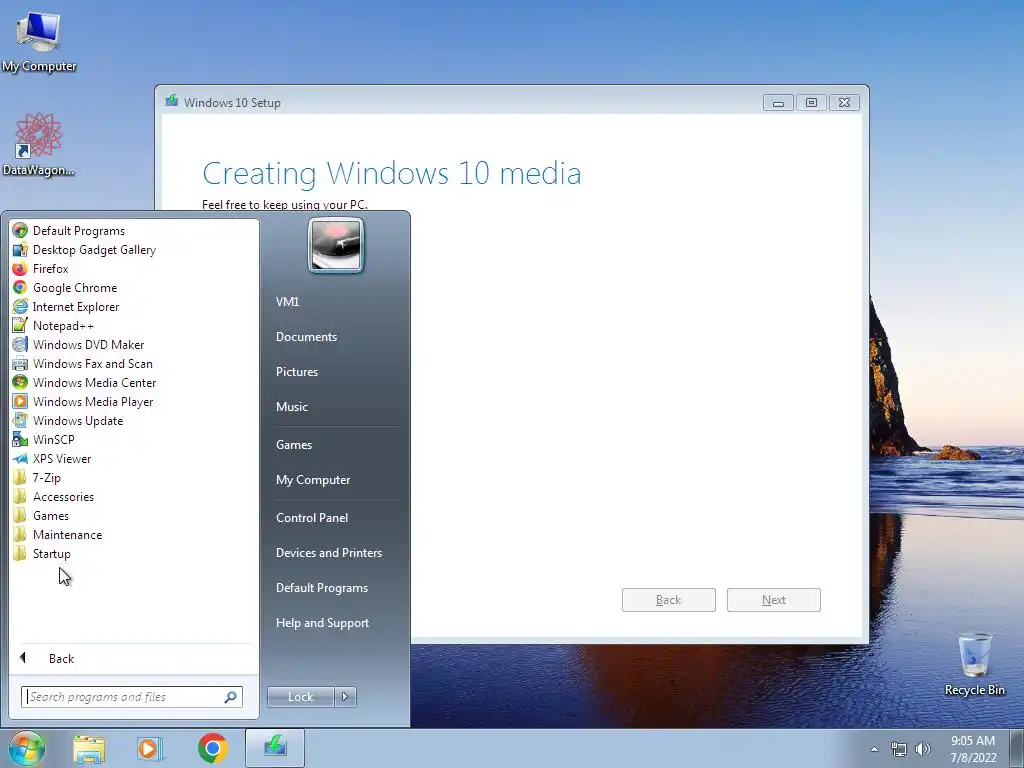1024x768 pixels.
Task: Switch to Windows 10 Setup taskbar button
Action: [x=275, y=748]
